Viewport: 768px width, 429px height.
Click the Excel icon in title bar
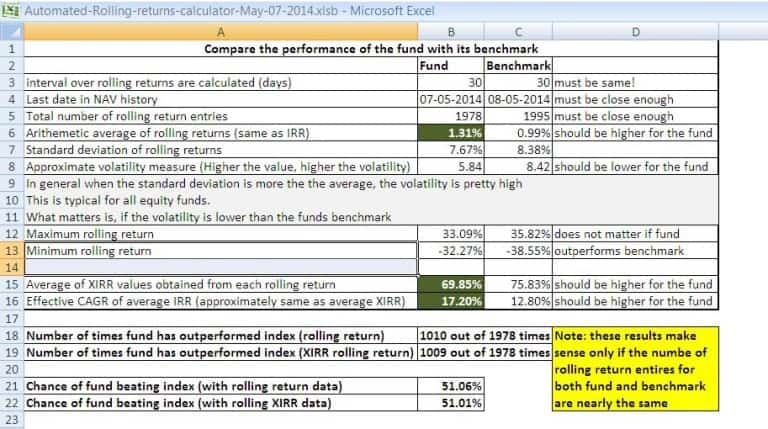[x=10, y=10]
